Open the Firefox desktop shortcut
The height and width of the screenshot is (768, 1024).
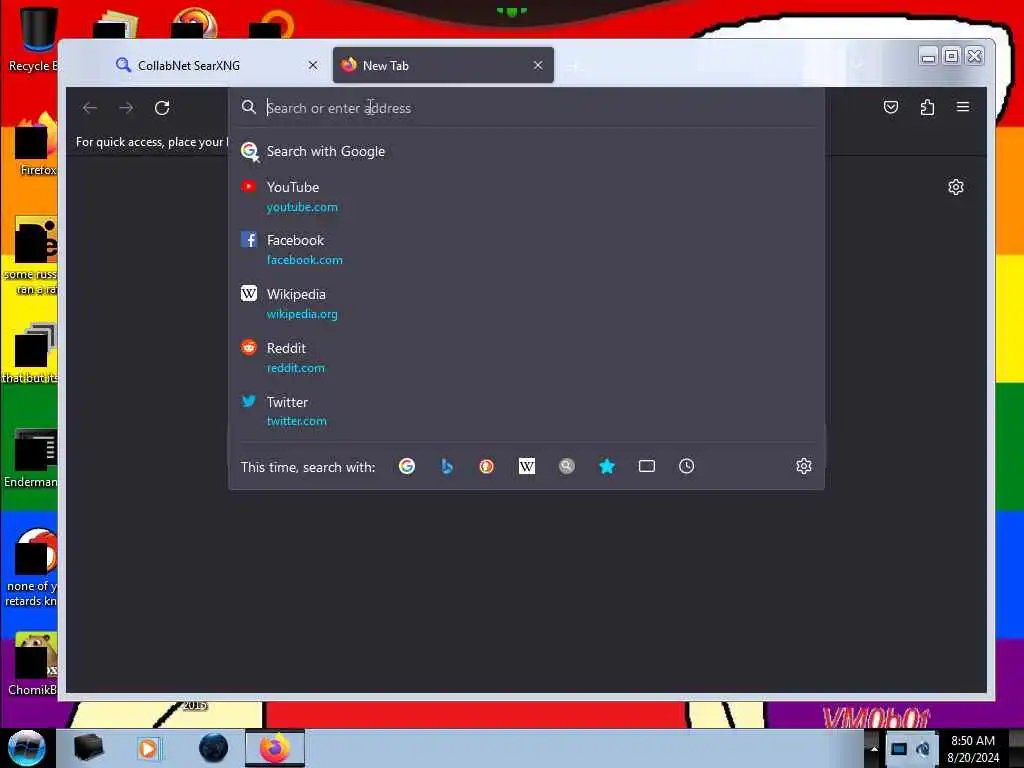pos(34,145)
